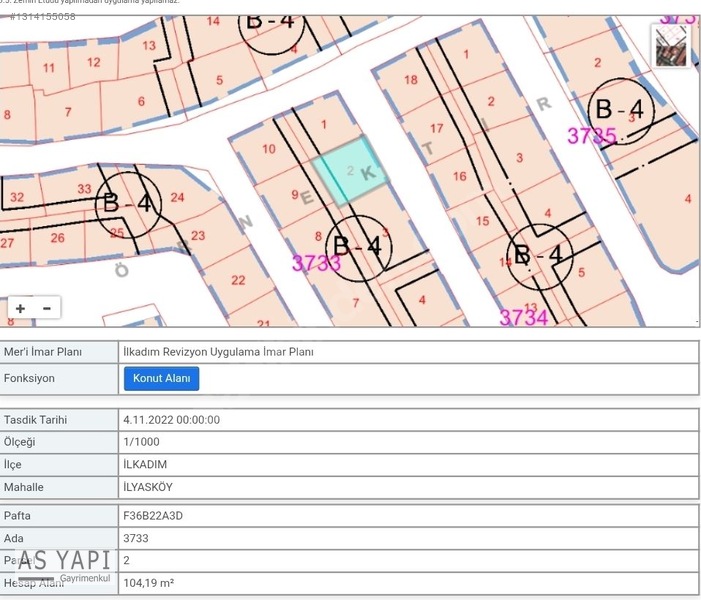The height and width of the screenshot is (600, 701).
Task: Zoom out the map with minus button
Action: pyautogui.click(x=47, y=308)
